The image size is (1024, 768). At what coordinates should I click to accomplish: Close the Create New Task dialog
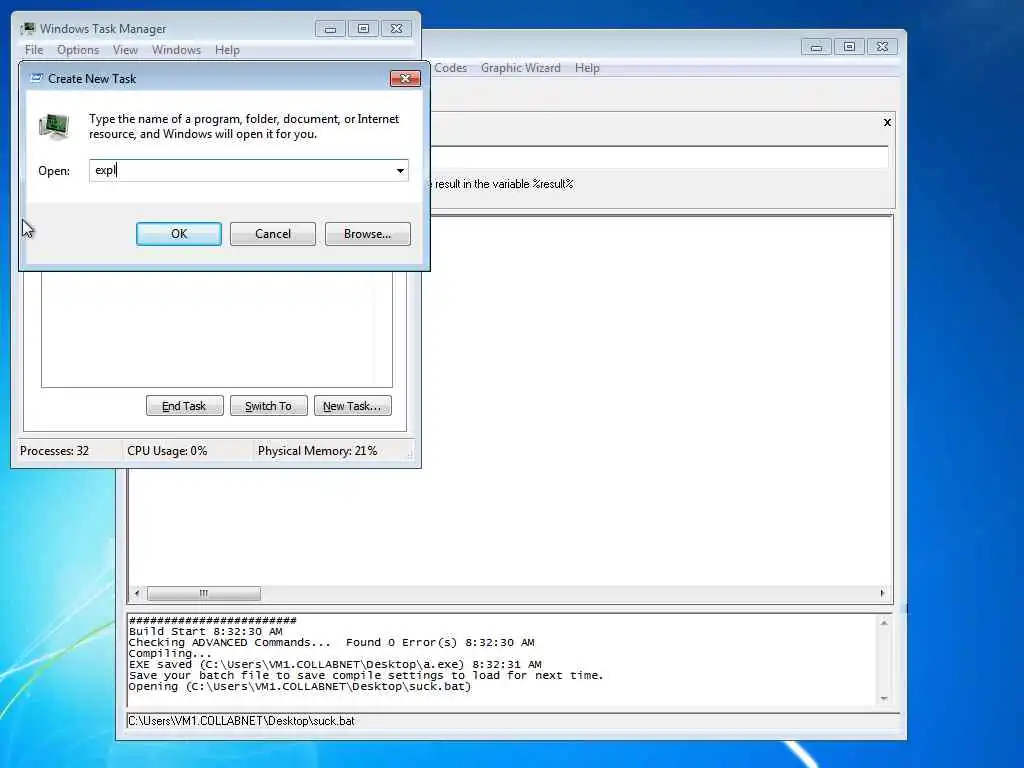click(405, 78)
